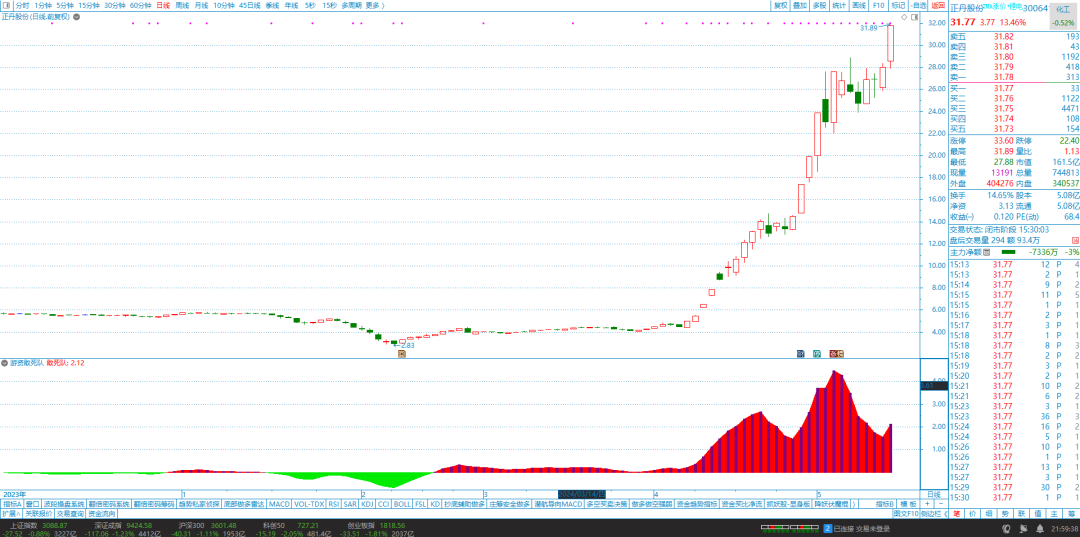This screenshot has height=537, width=1080.
Task: Toggle the -自选 watchlist button
Action: pyautogui.click(x=919, y=5)
